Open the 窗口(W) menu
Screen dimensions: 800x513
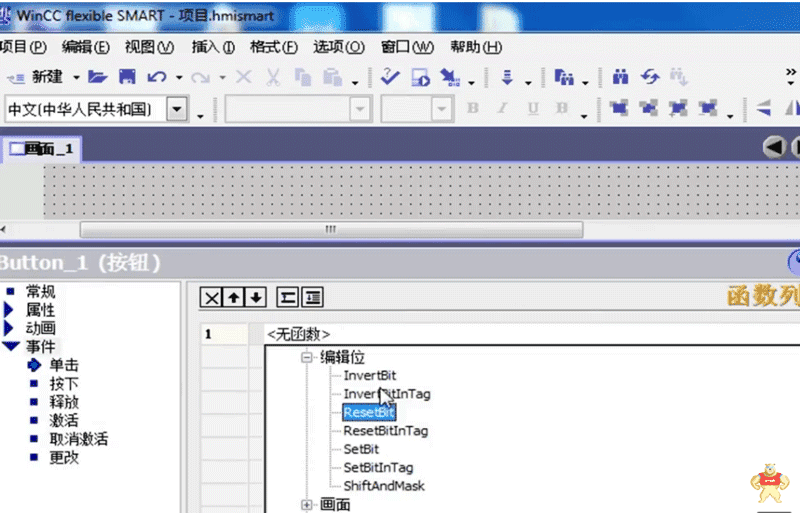tap(407, 47)
